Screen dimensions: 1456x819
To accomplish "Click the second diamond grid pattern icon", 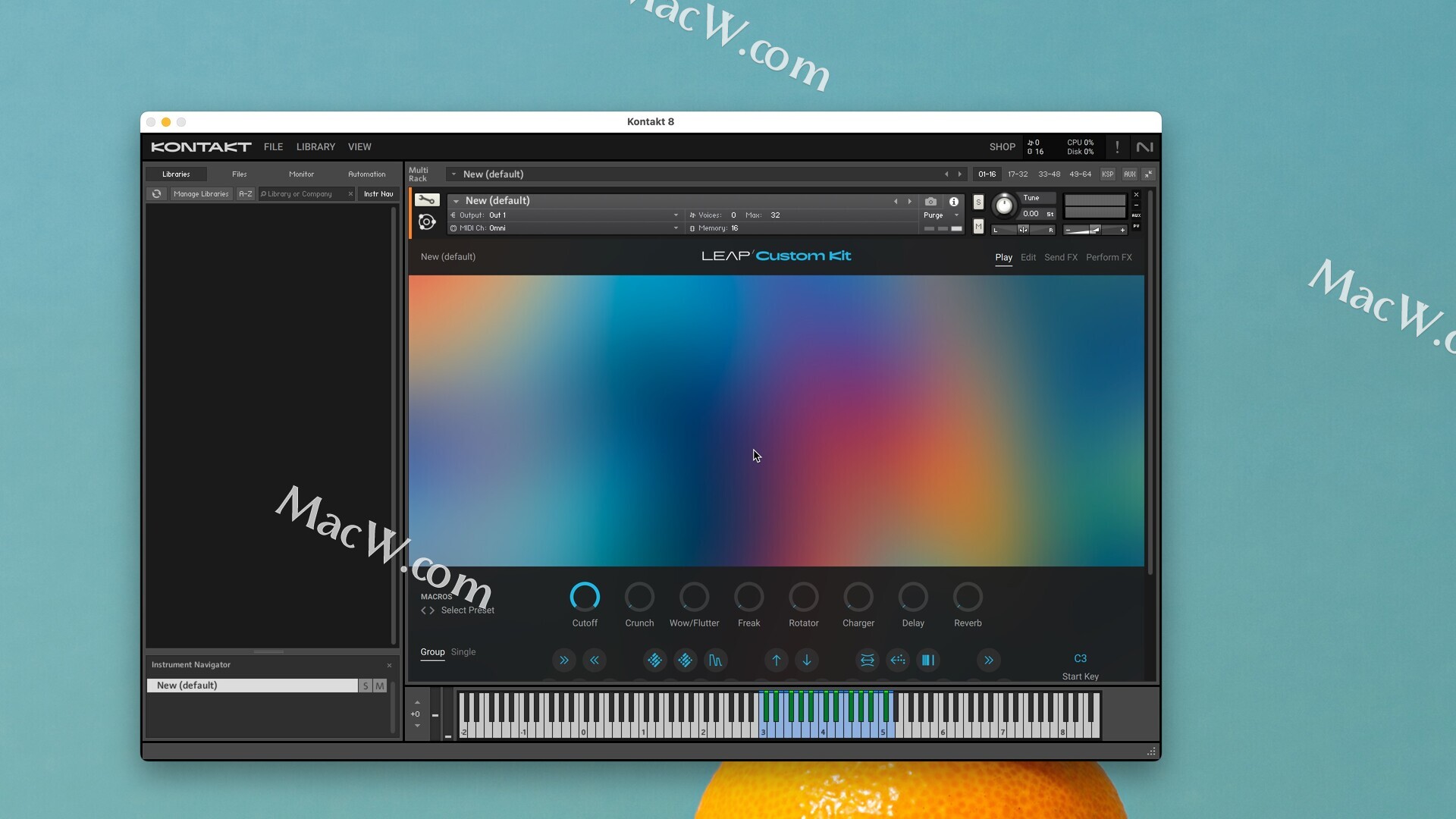I will coord(686,661).
